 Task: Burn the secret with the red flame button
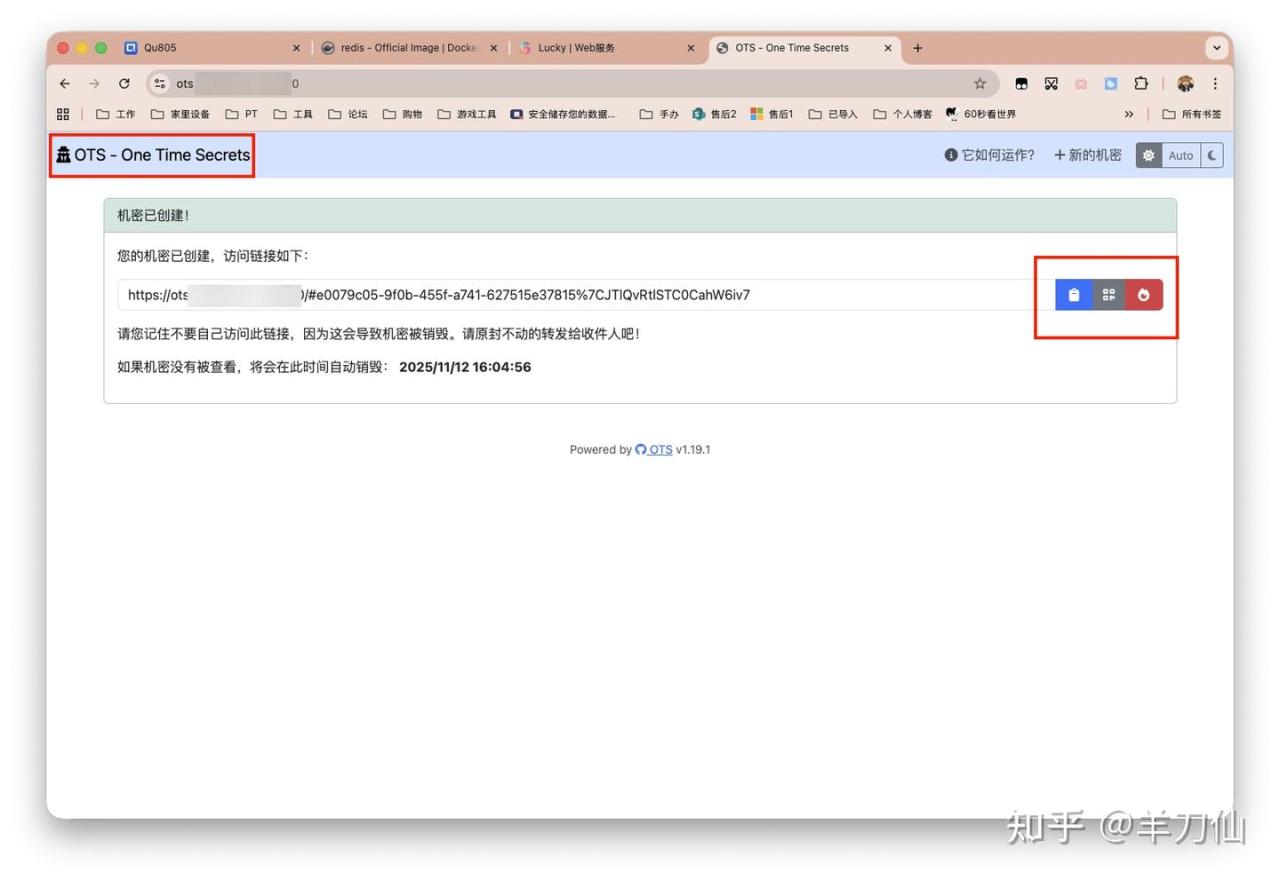(x=1143, y=295)
